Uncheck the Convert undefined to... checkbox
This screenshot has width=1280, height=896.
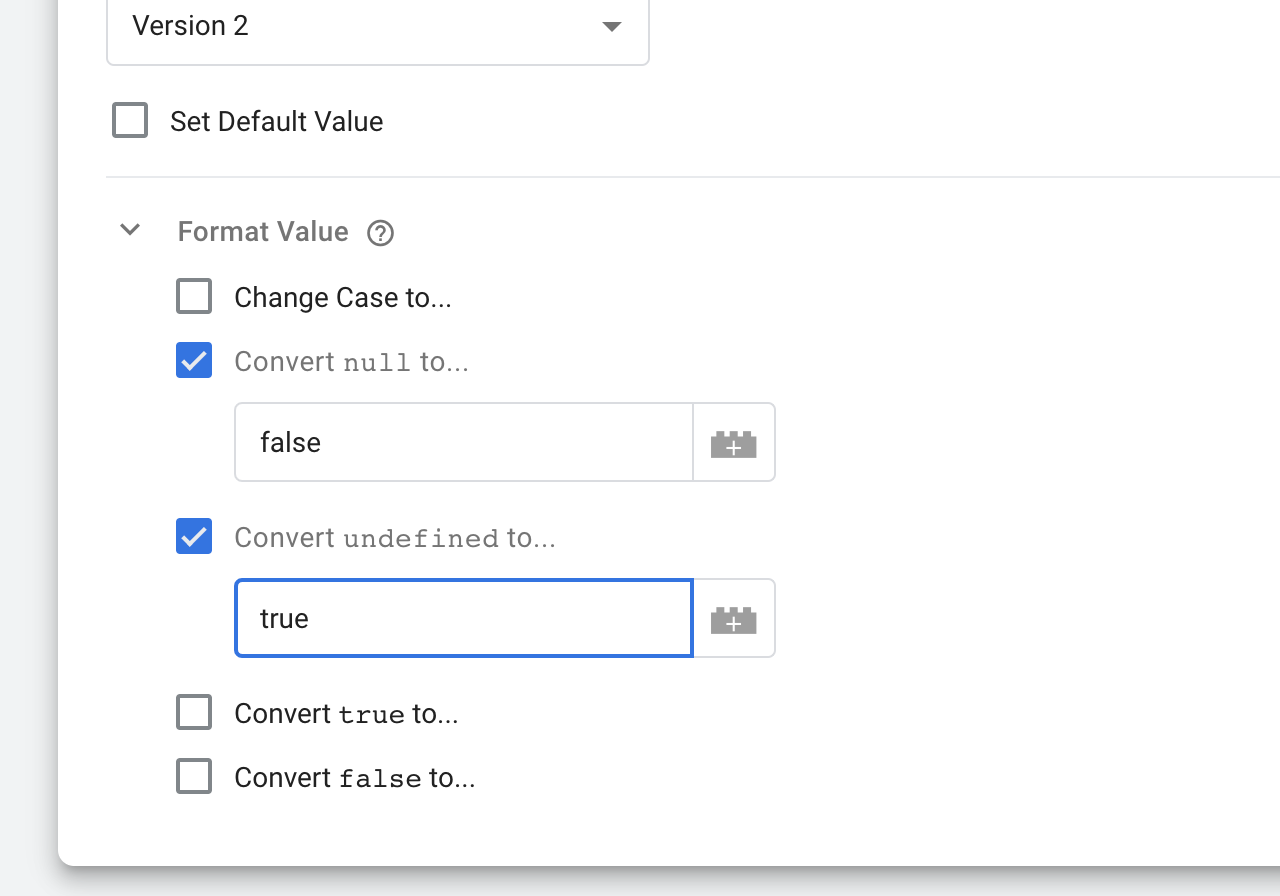coord(194,537)
